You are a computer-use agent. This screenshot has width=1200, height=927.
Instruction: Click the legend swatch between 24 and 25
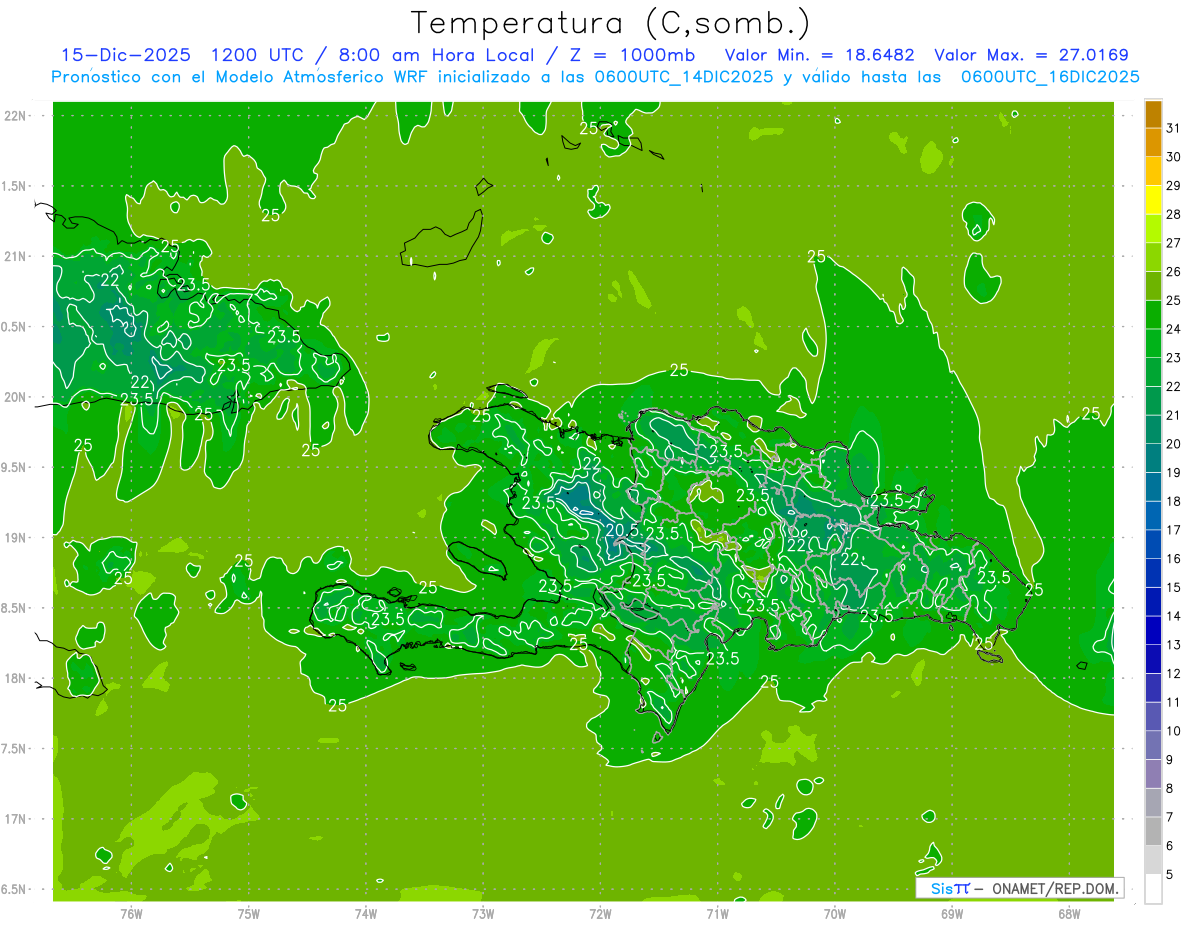1154,316
